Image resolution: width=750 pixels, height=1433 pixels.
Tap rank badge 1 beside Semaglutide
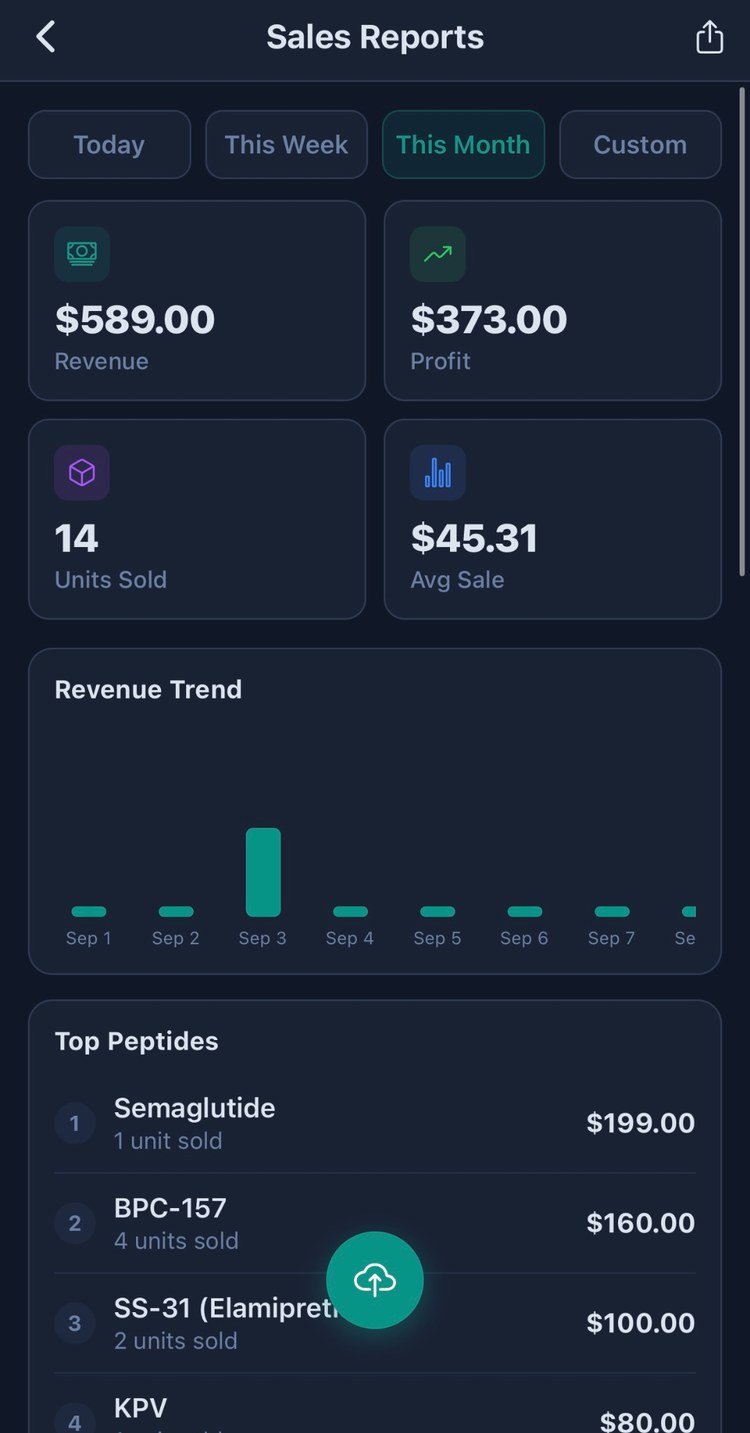click(74, 1123)
